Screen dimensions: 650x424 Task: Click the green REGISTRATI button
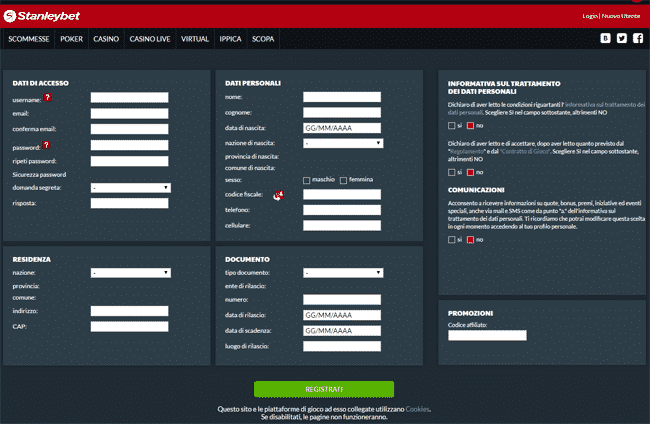[x=324, y=389]
